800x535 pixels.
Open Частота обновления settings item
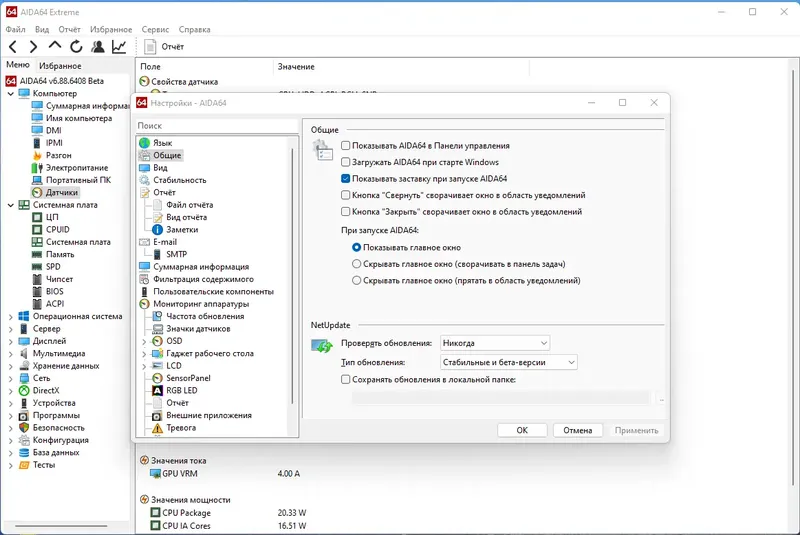tap(205, 316)
